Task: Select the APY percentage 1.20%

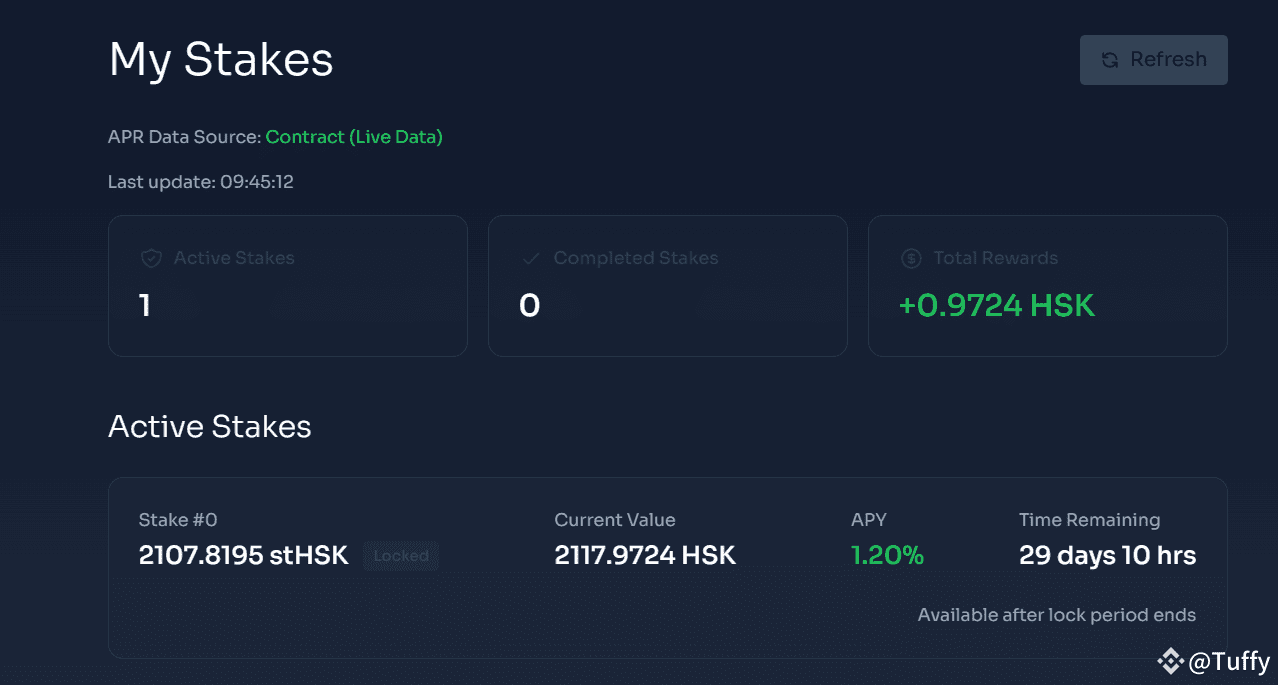Action: pyautogui.click(x=886, y=555)
